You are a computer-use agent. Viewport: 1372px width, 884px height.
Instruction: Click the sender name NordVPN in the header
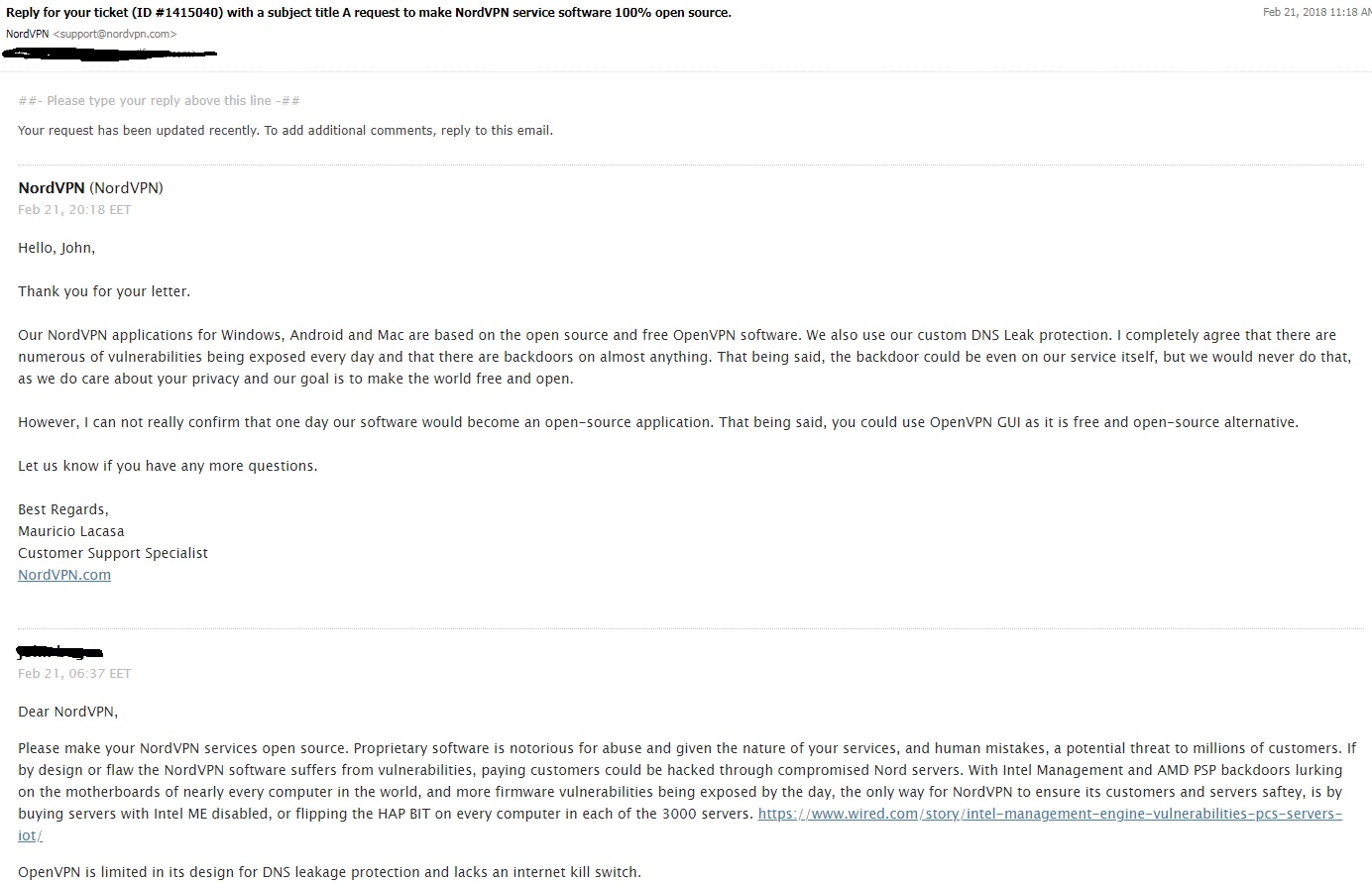click(27, 34)
